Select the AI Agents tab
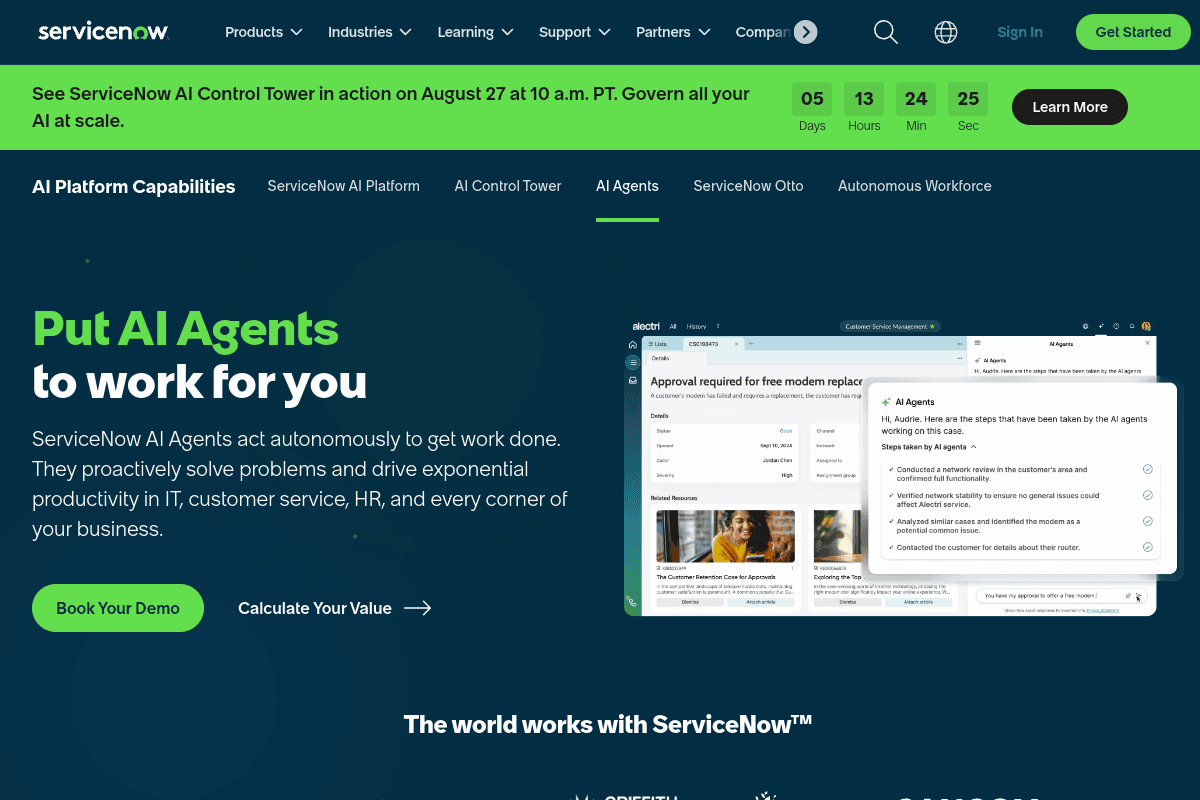The width and height of the screenshot is (1200, 800). (627, 186)
